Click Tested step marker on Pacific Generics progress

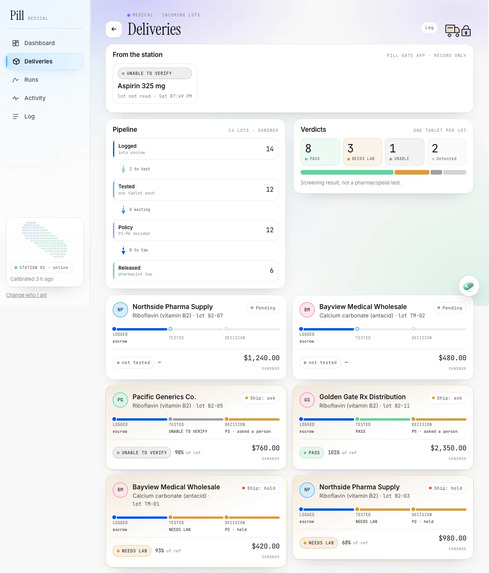click(170, 419)
